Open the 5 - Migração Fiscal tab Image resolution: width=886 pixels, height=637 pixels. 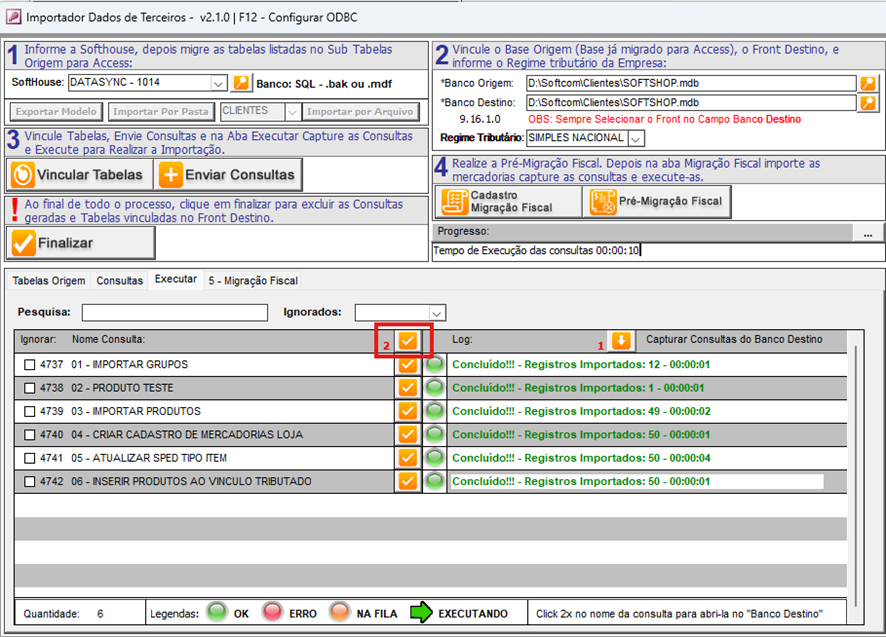pyautogui.click(x=252, y=281)
